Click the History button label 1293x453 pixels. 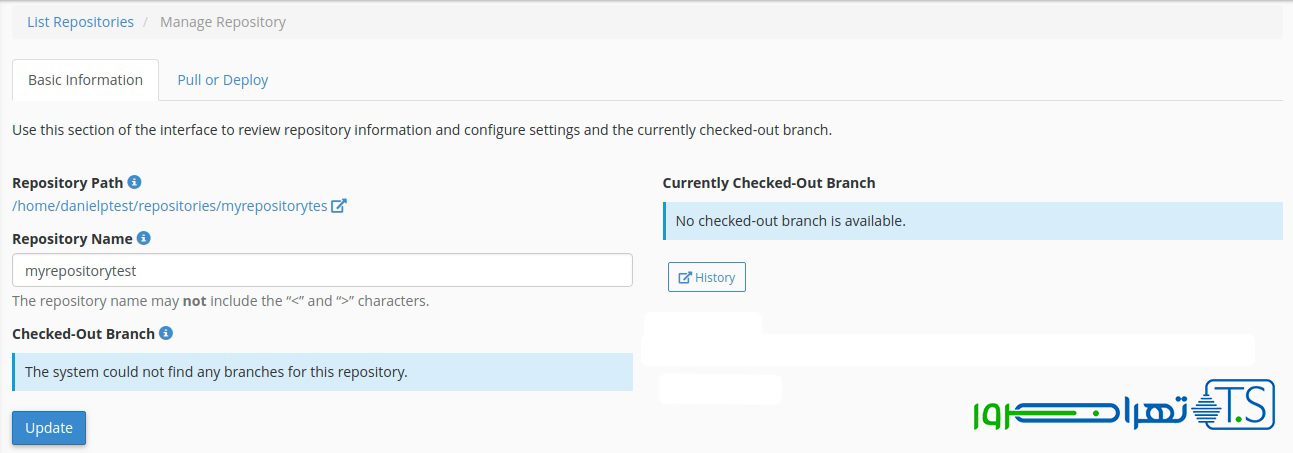[x=715, y=277]
